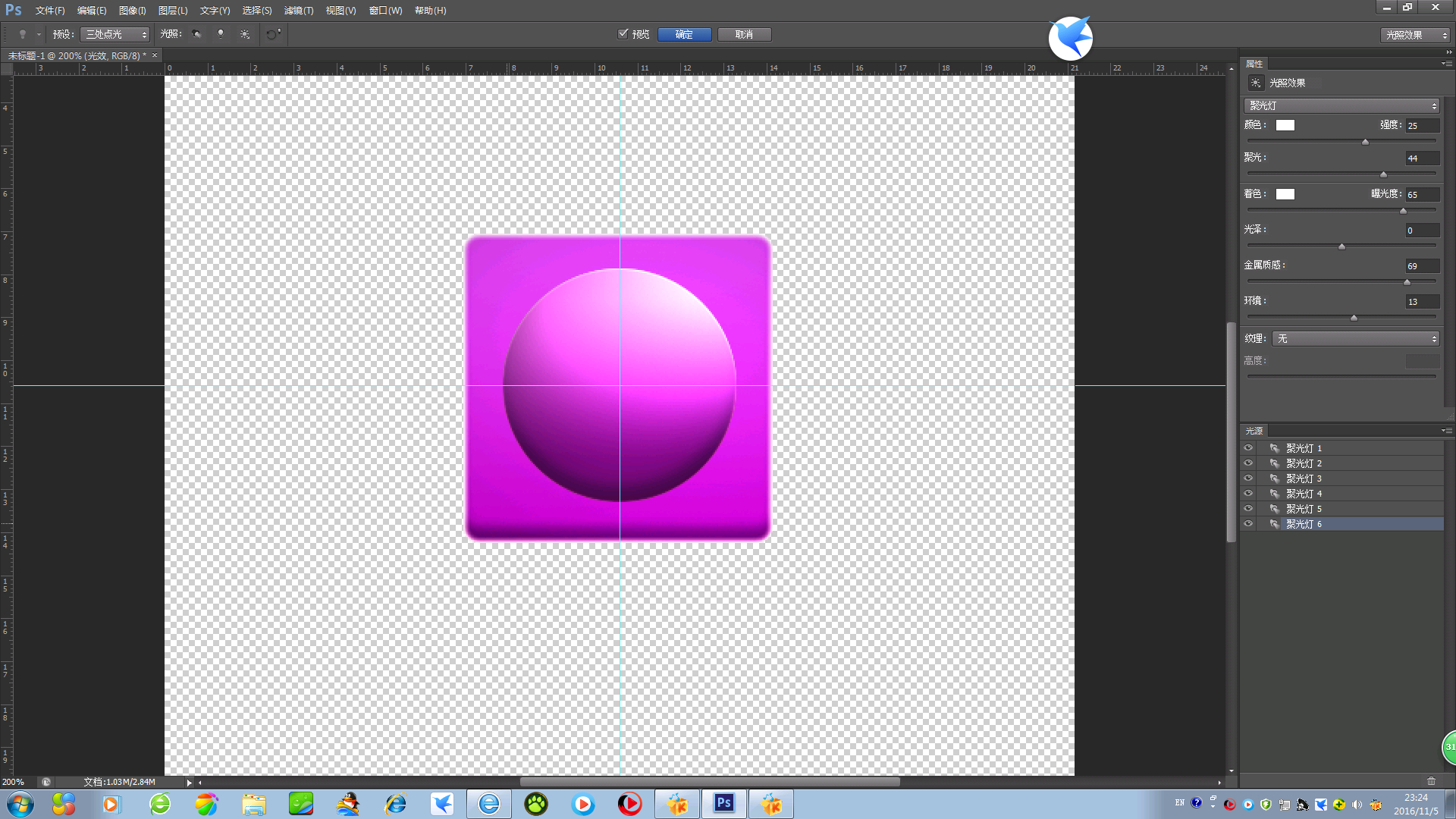Click the 确定 confirm button
The image size is (1456, 819).
tap(684, 34)
